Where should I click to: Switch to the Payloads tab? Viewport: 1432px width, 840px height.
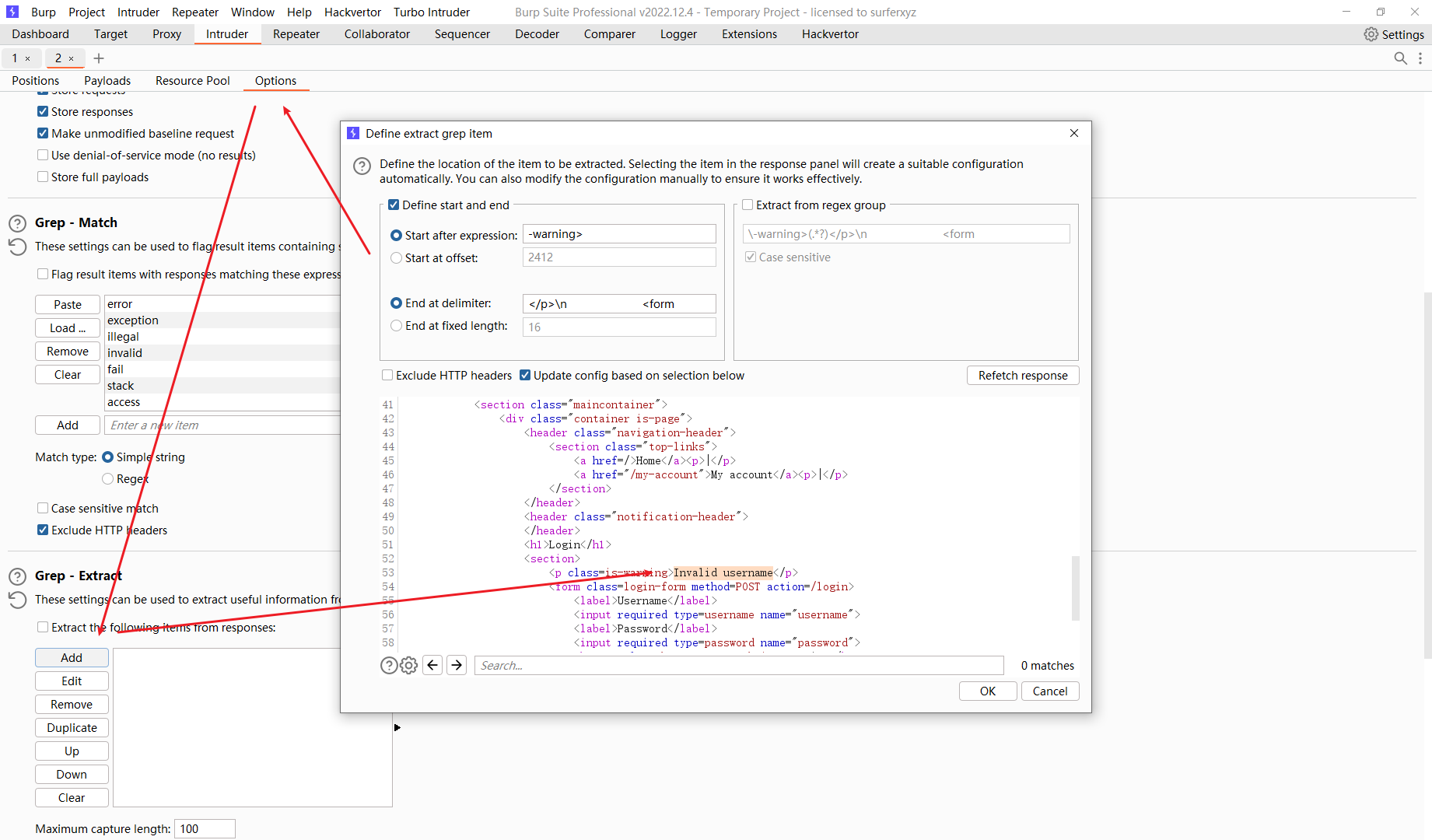[x=107, y=80]
